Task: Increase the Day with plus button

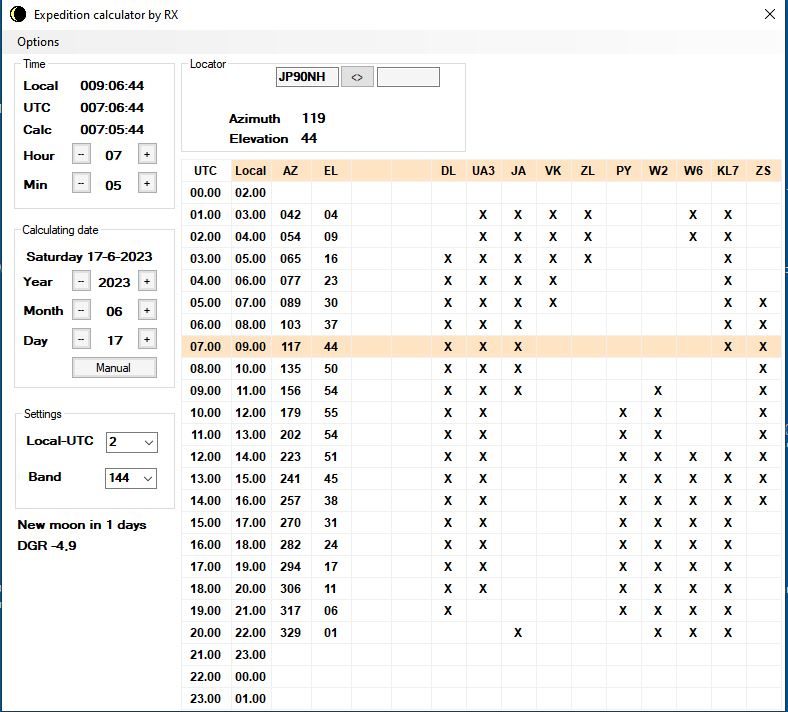Action: pos(146,340)
